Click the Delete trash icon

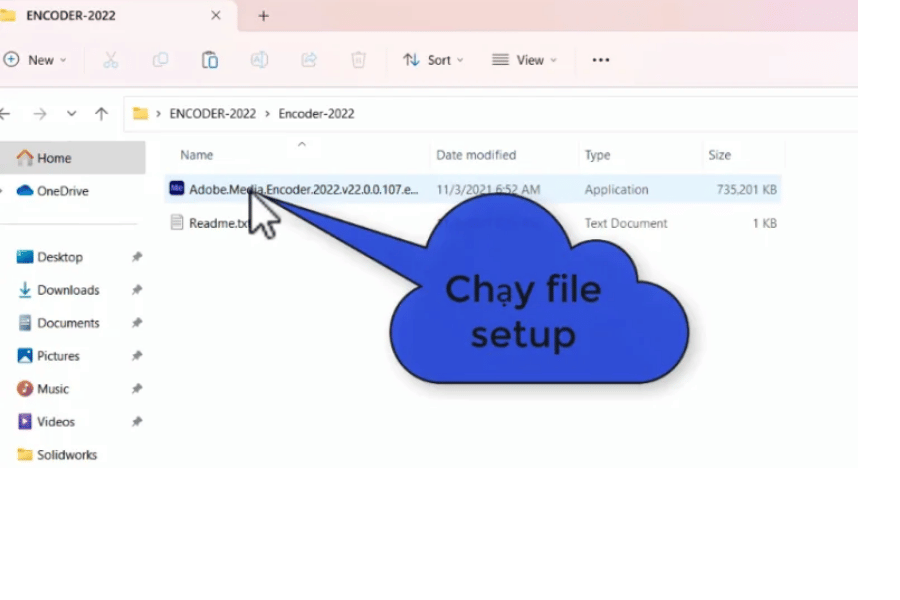358,60
